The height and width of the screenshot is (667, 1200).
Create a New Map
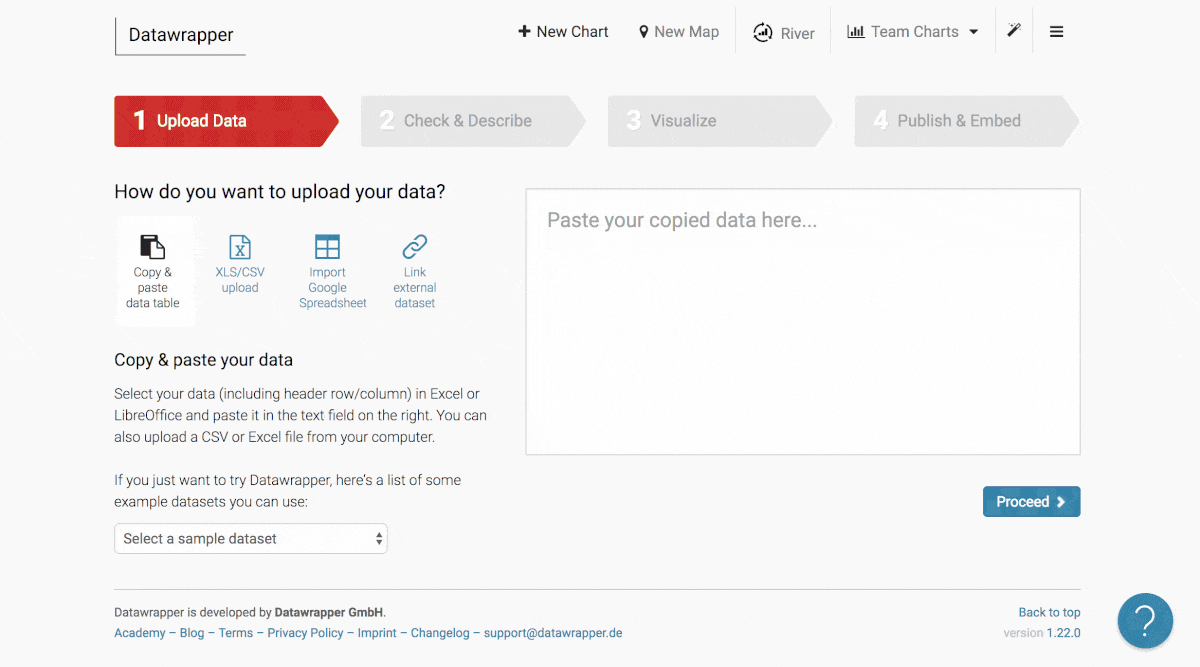[679, 32]
